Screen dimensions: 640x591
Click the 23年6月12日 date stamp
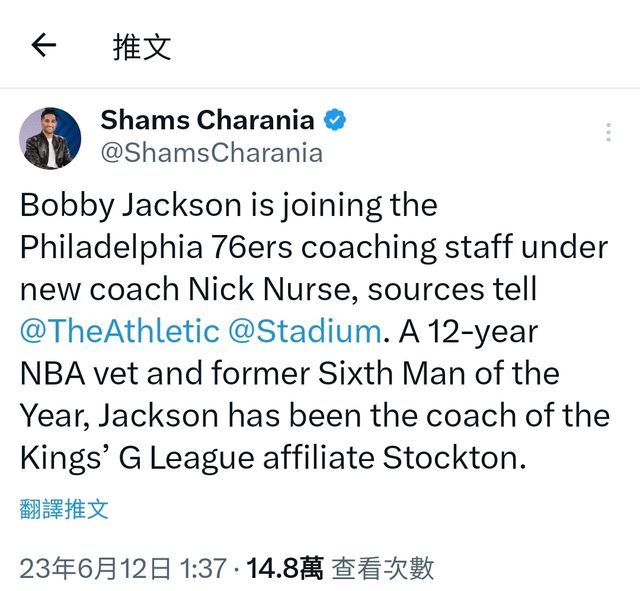point(95,569)
